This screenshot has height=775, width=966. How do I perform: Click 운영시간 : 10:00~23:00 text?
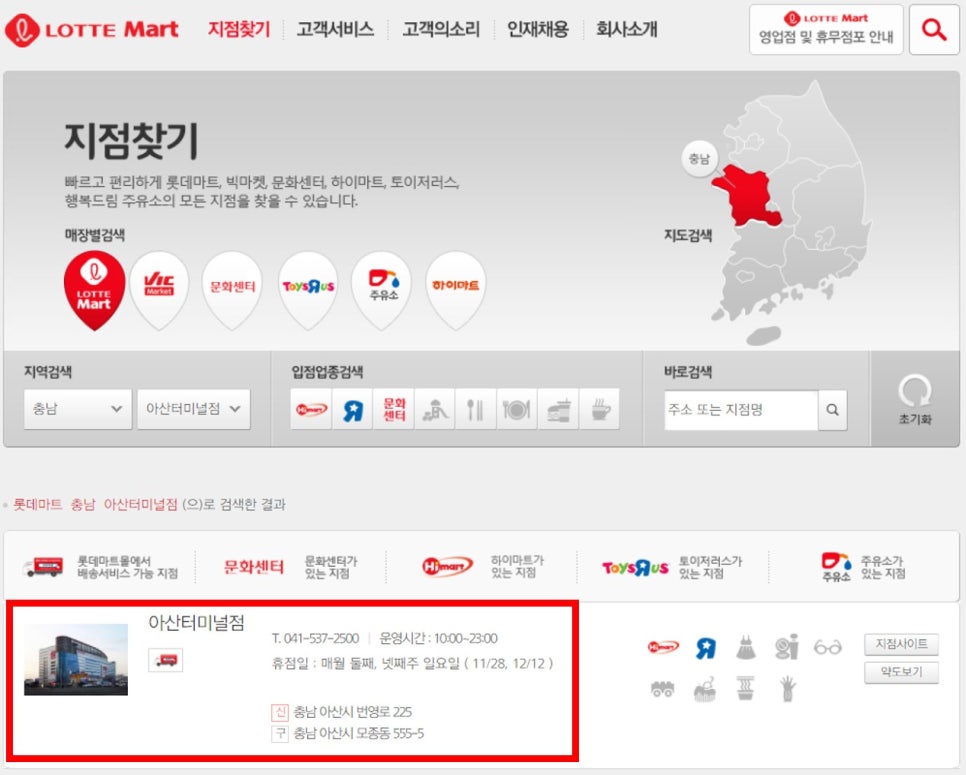[x=438, y=638]
